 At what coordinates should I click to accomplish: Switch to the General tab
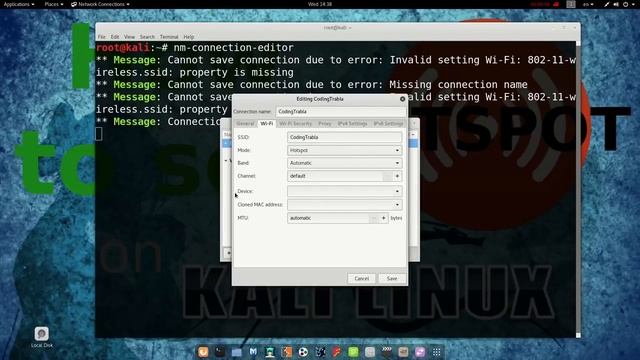245,123
